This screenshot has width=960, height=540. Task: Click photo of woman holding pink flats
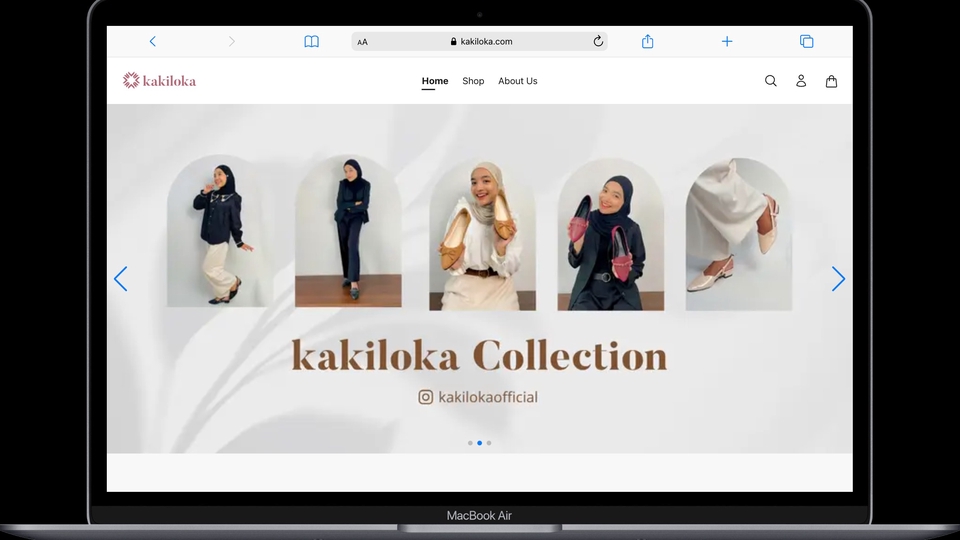coord(610,234)
